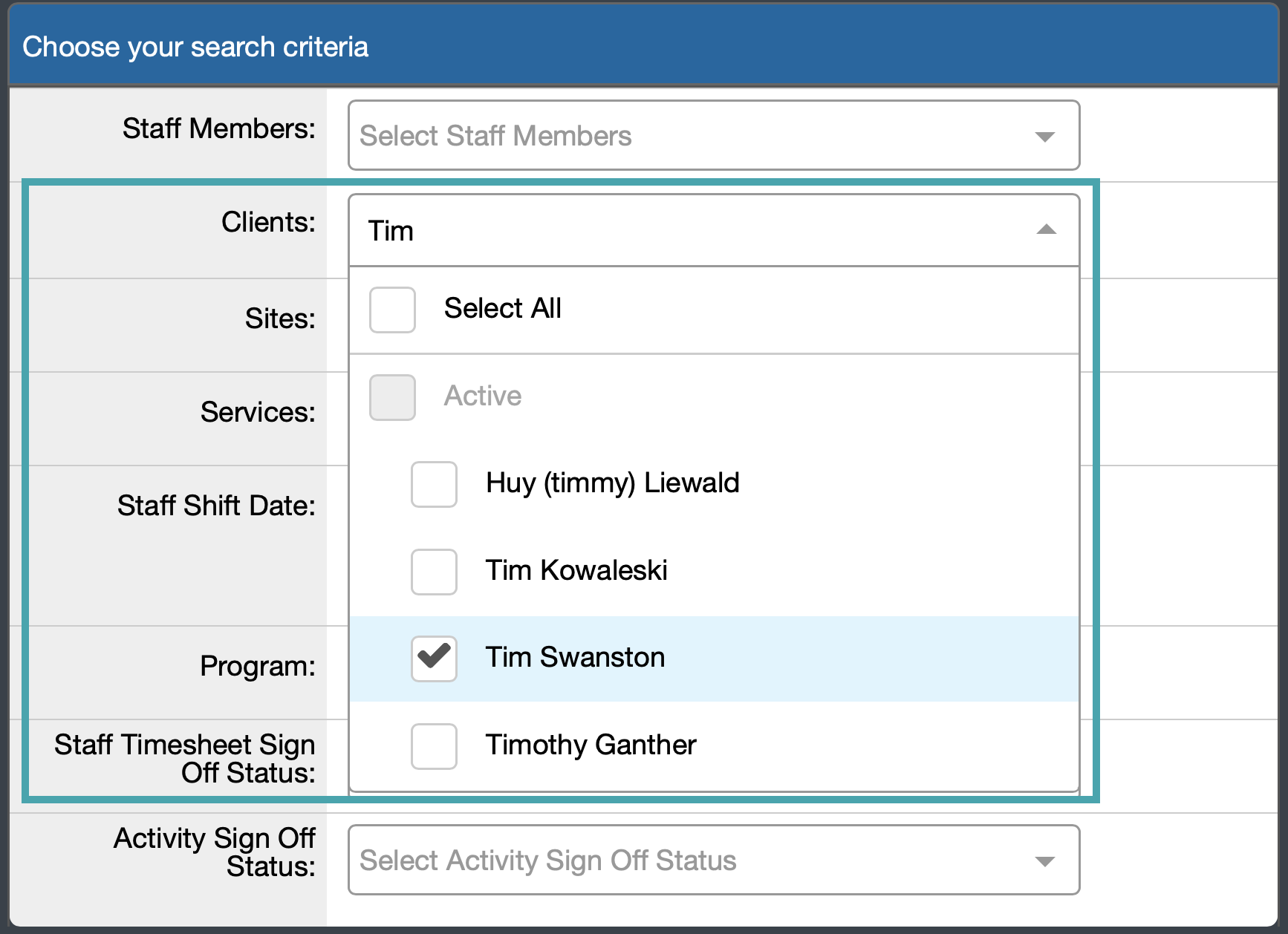
Task: Check the Timothy Ganther checkbox
Action: (x=434, y=746)
